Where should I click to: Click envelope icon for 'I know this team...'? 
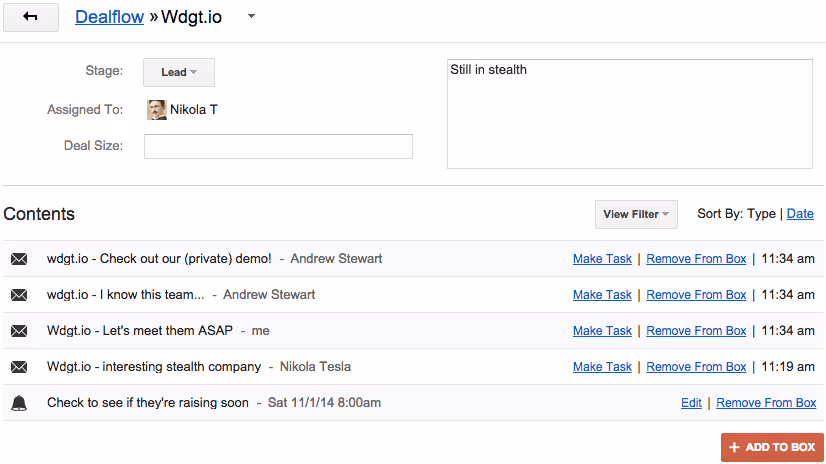click(x=19, y=295)
